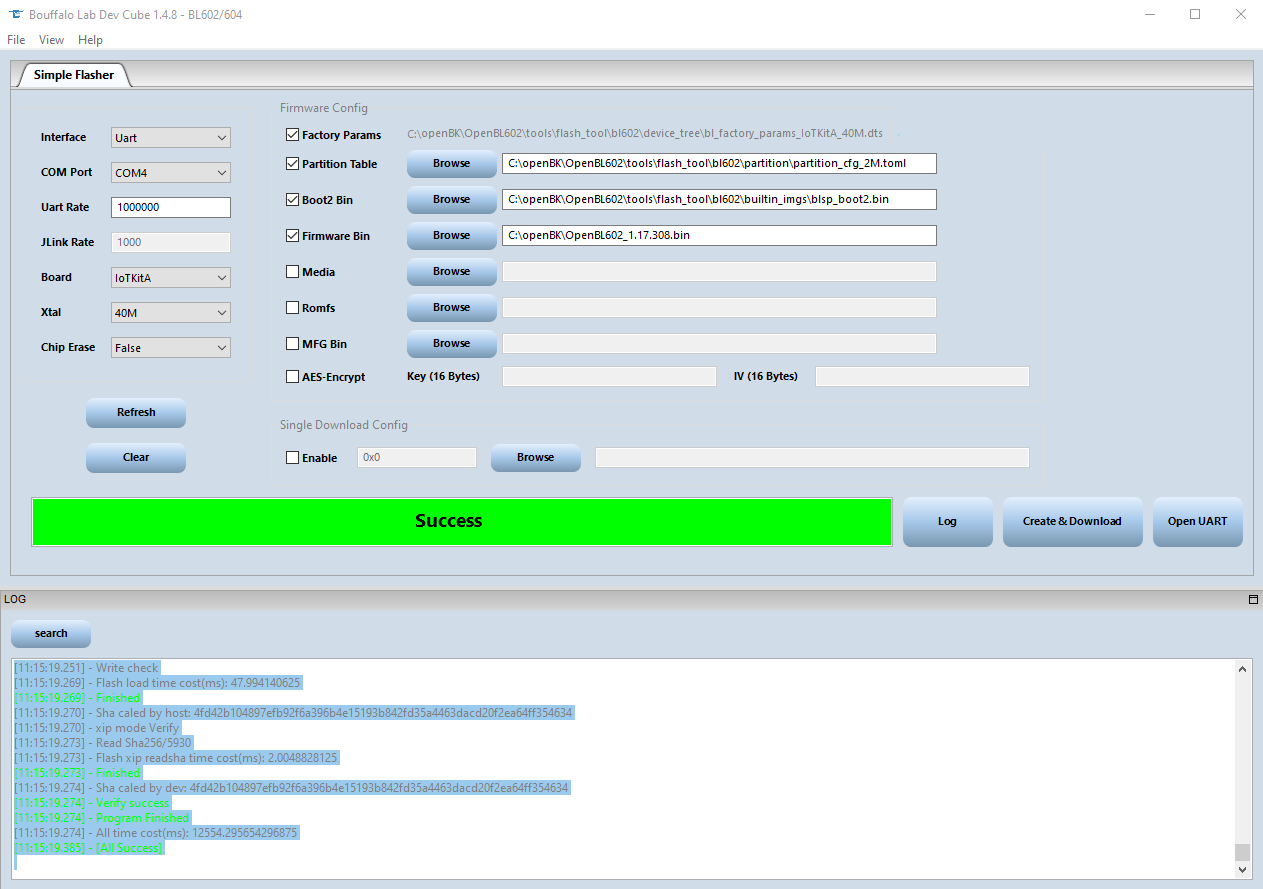The width and height of the screenshot is (1263, 889).
Task: Click the AES Key (16 Bytes) field
Action: pyautogui.click(x=609, y=376)
